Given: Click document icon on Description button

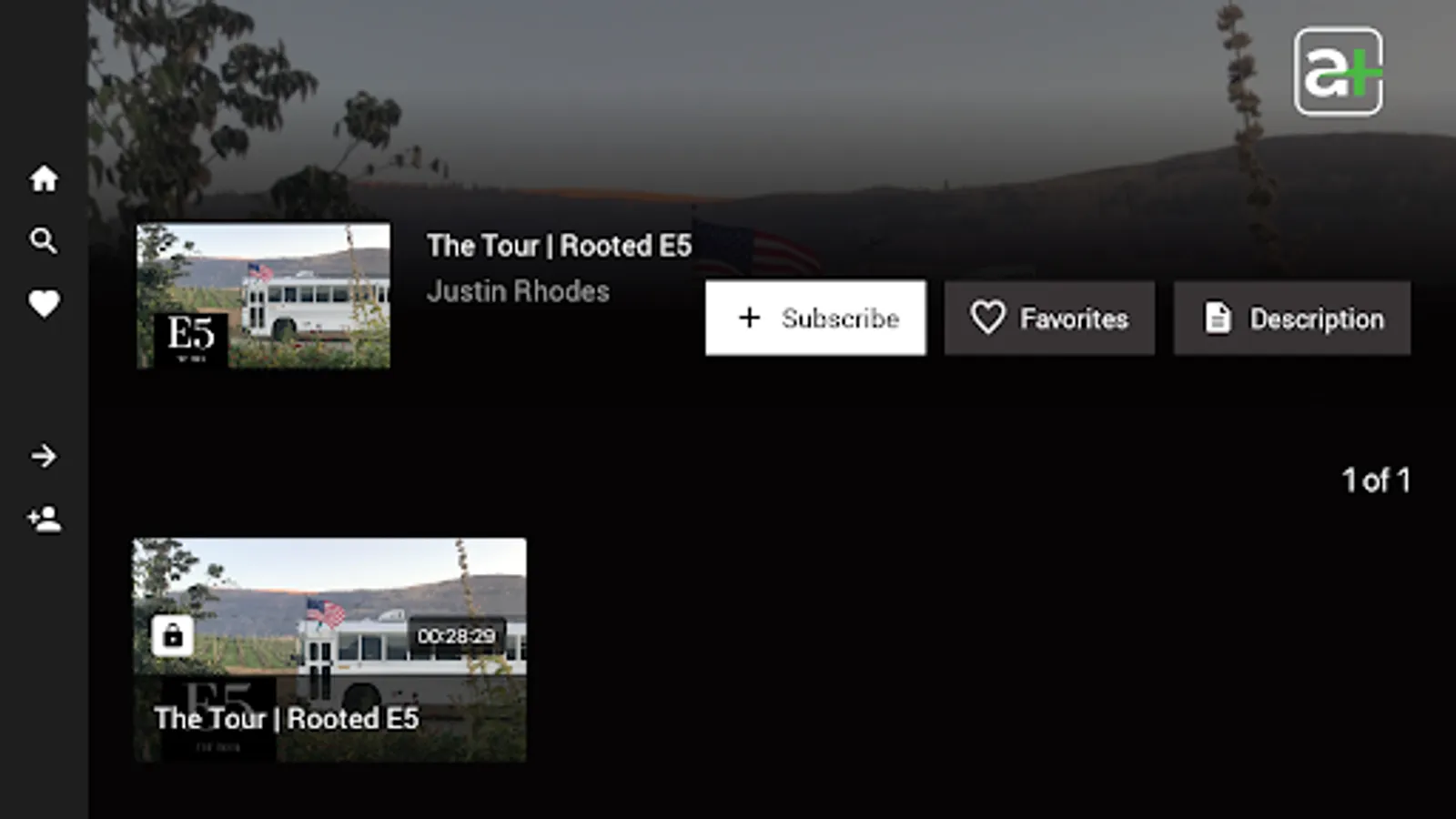Looking at the screenshot, I should click(x=1218, y=318).
